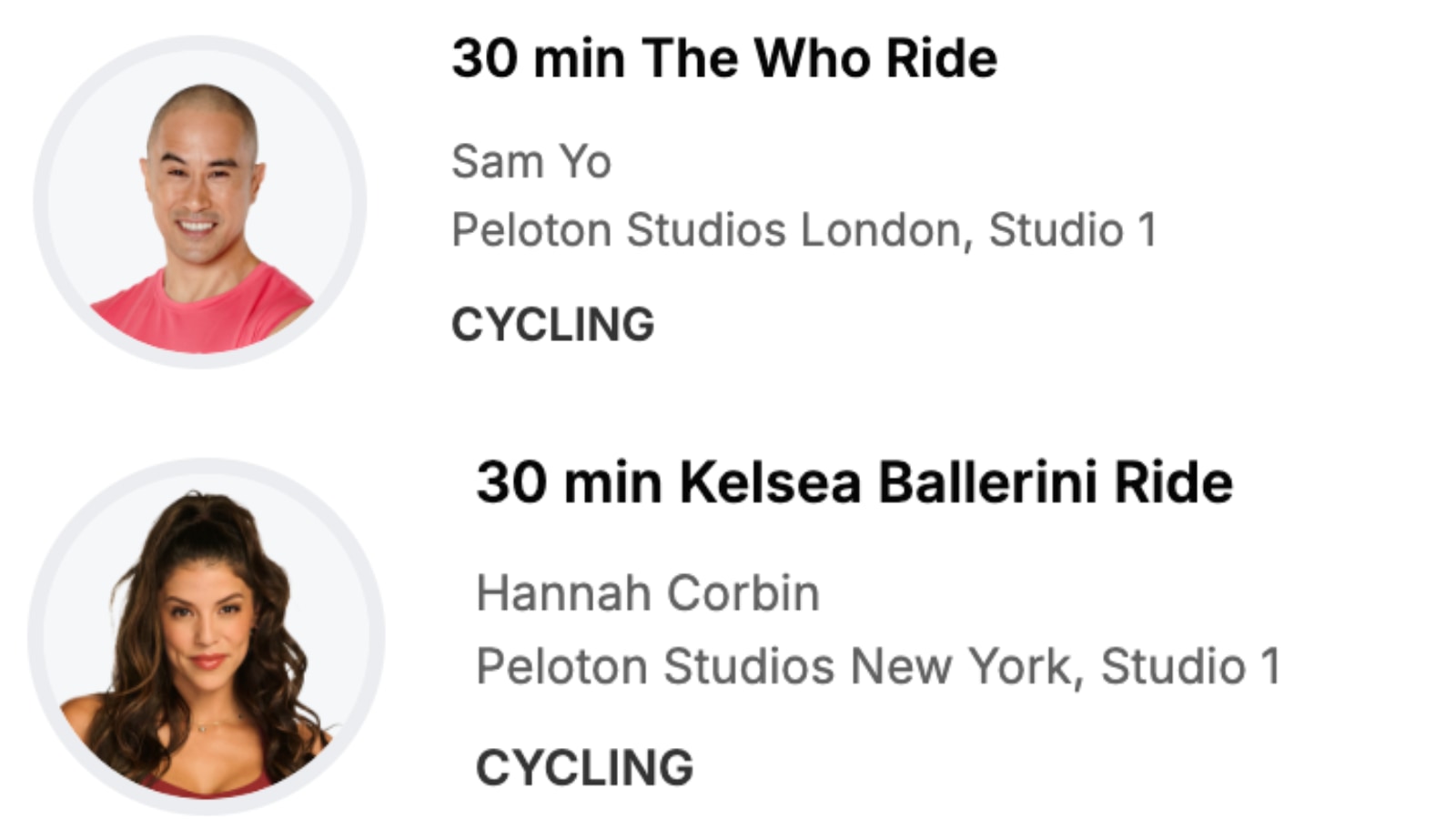Open the 30 min Kelsea Ballerini Ride class

tap(854, 482)
